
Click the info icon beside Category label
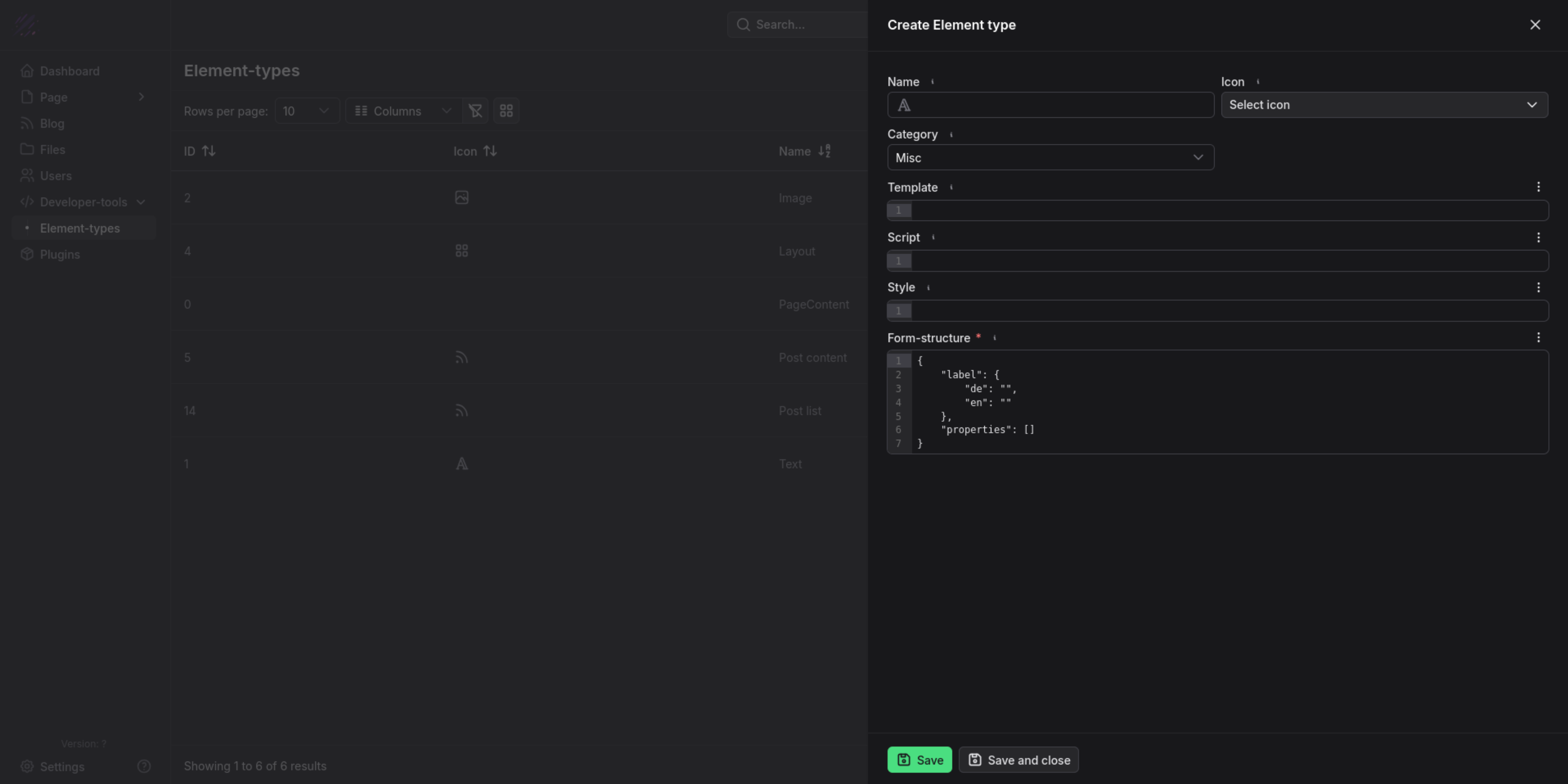point(951,135)
